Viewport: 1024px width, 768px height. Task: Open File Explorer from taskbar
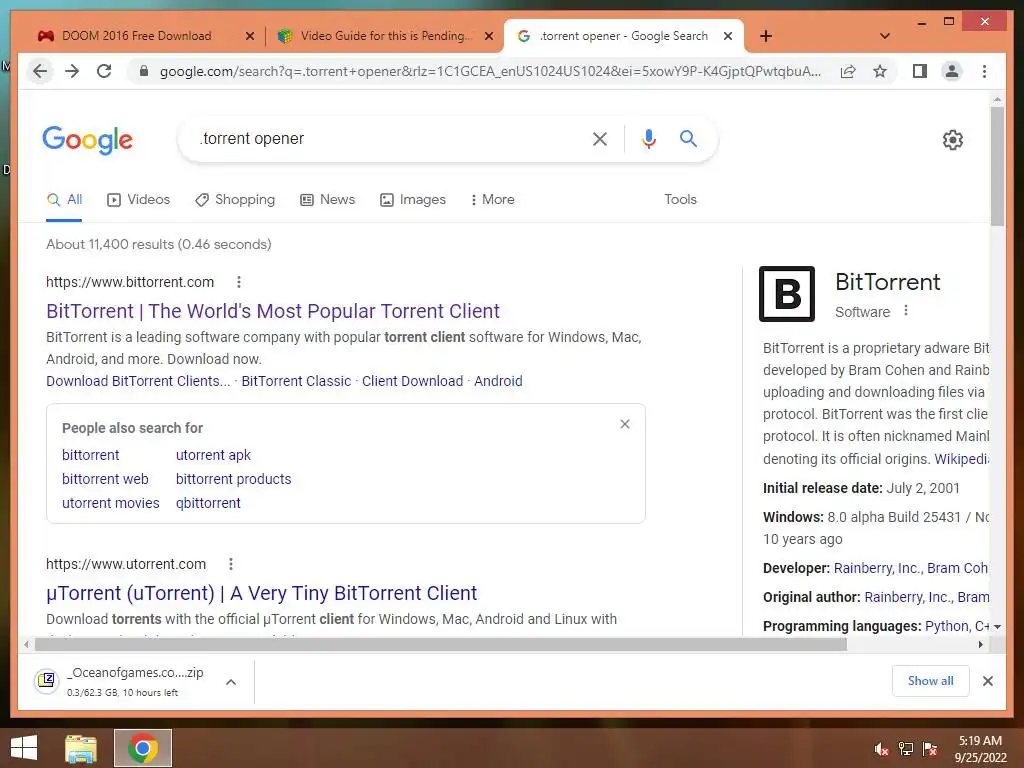tap(81, 748)
